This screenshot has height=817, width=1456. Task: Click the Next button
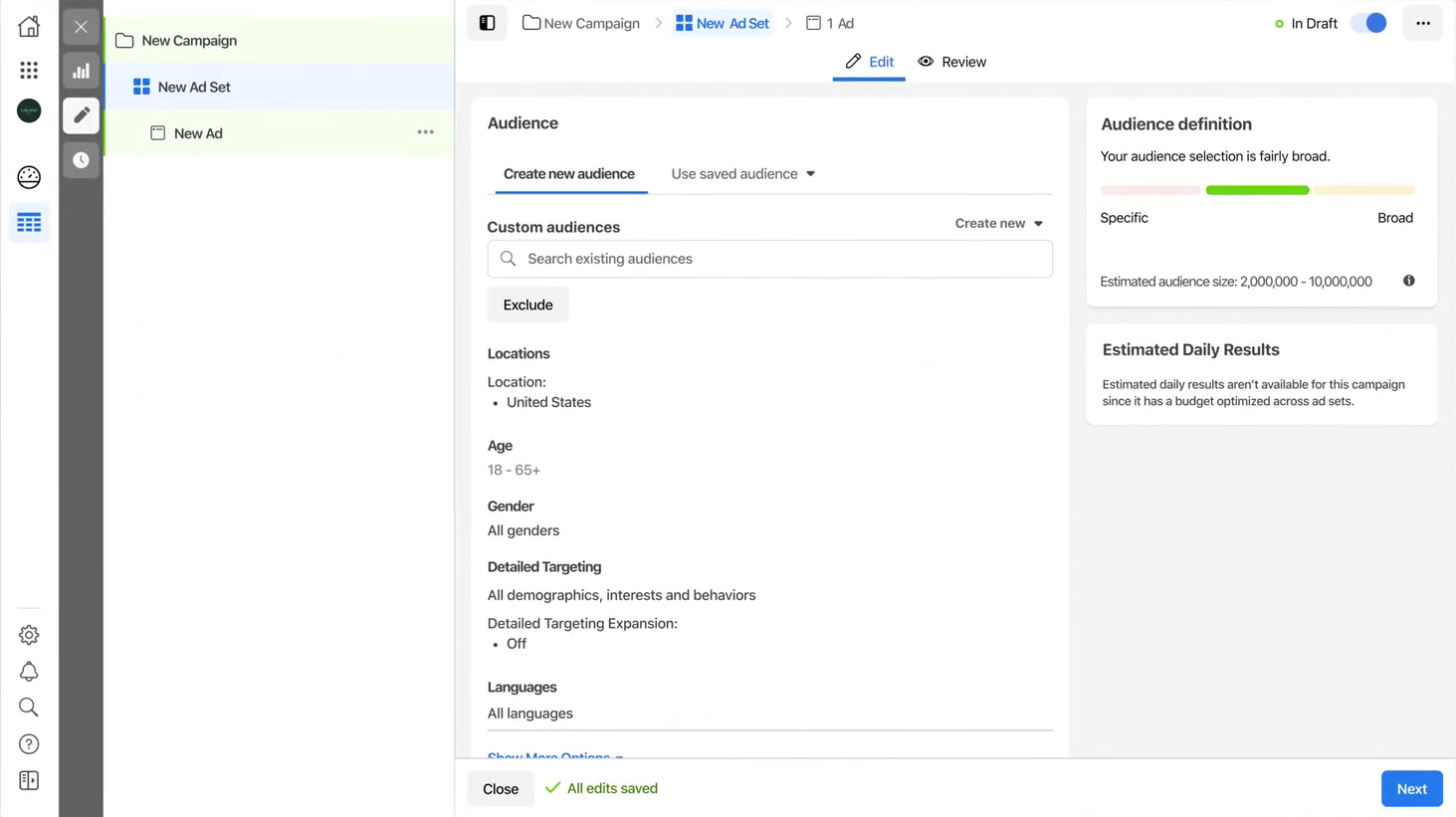tap(1410, 789)
